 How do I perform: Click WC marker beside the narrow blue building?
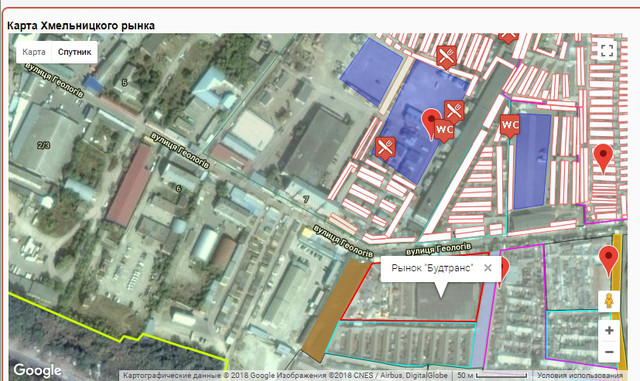(x=510, y=126)
